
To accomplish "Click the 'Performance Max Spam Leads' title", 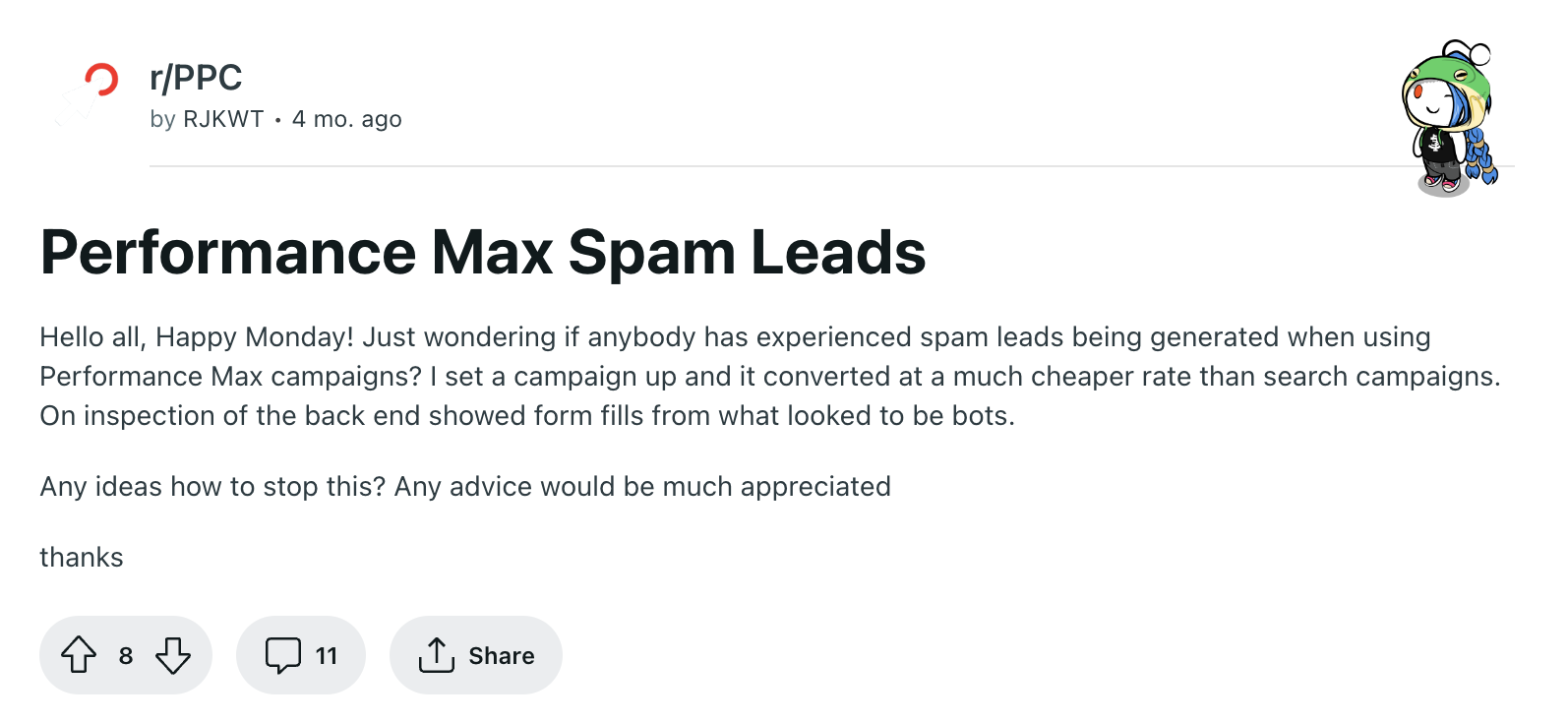I will 483,253.
